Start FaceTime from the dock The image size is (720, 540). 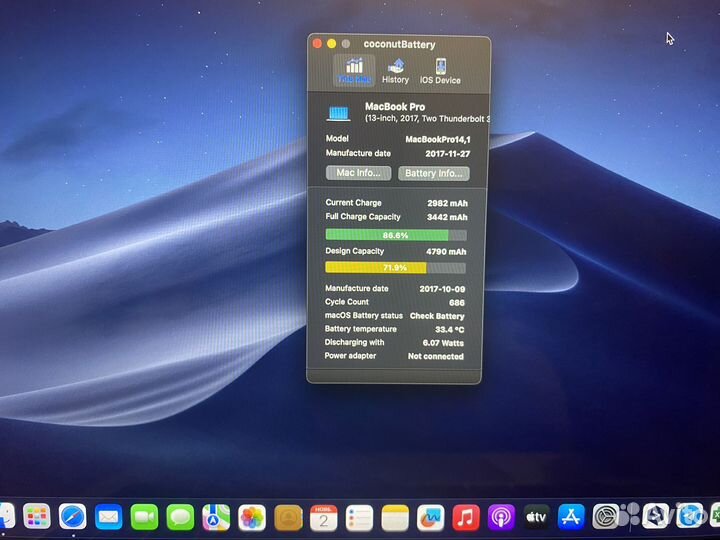(144, 517)
